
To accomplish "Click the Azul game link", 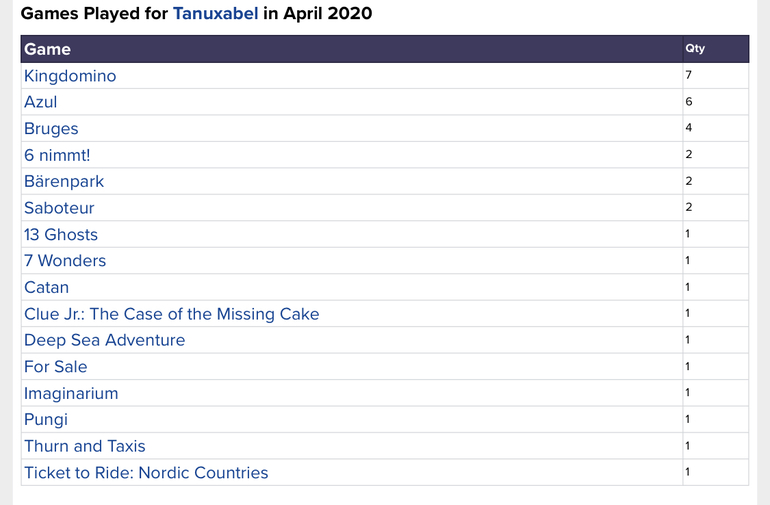I will click(41, 102).
